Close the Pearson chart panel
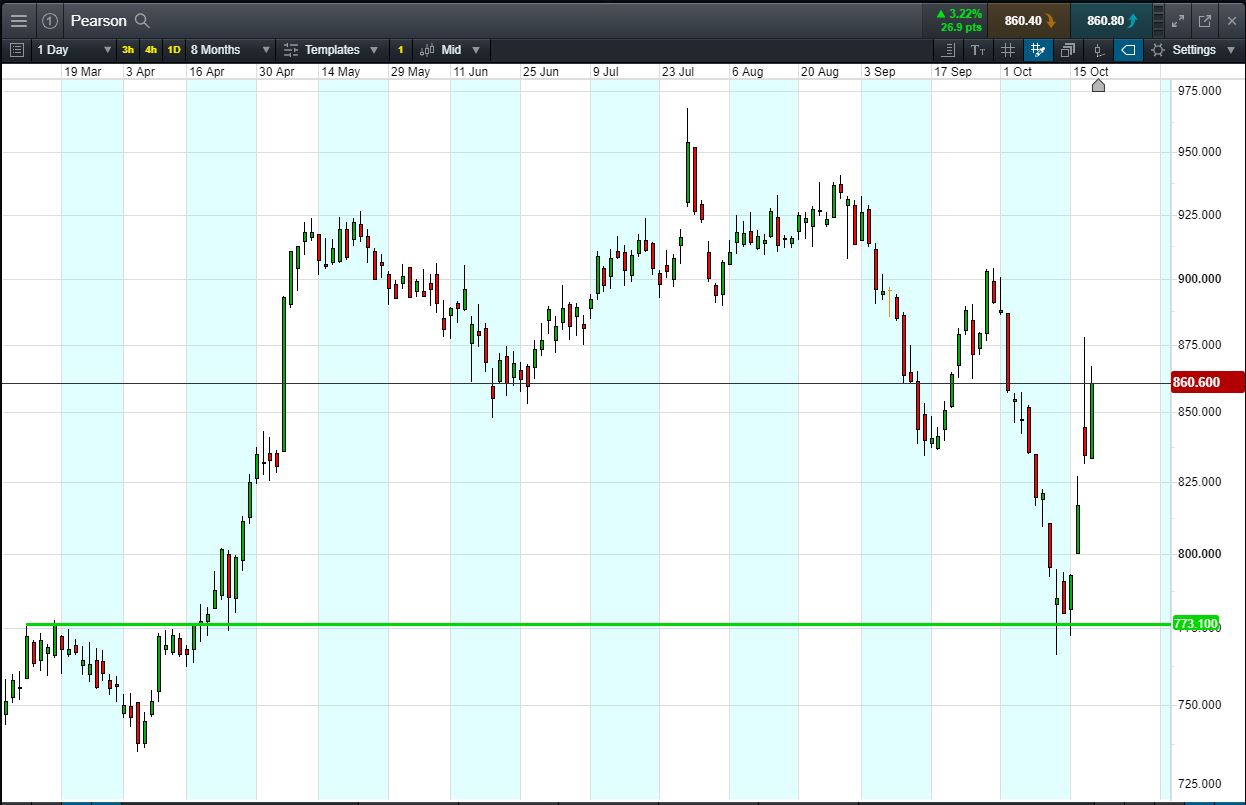Viewport: 1246px width, 805px height. pos(1230,20)
